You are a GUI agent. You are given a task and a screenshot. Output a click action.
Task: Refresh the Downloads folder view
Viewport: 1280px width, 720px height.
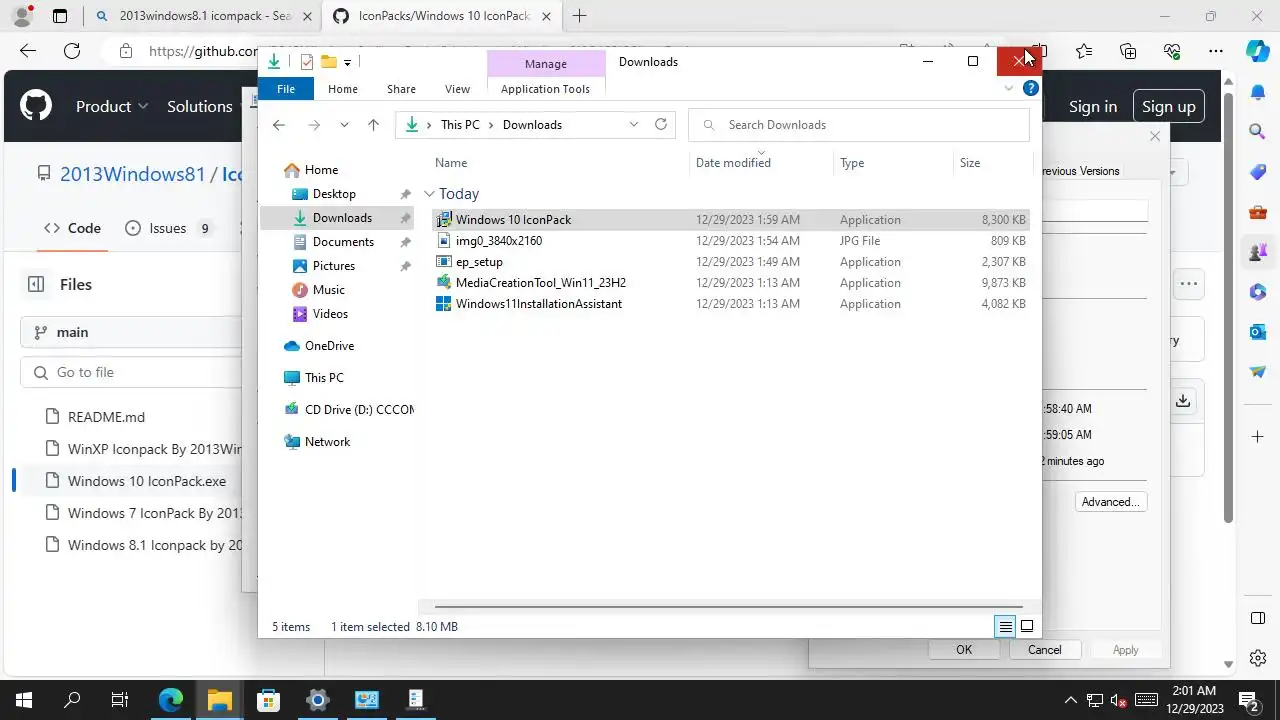pos(661,125)
